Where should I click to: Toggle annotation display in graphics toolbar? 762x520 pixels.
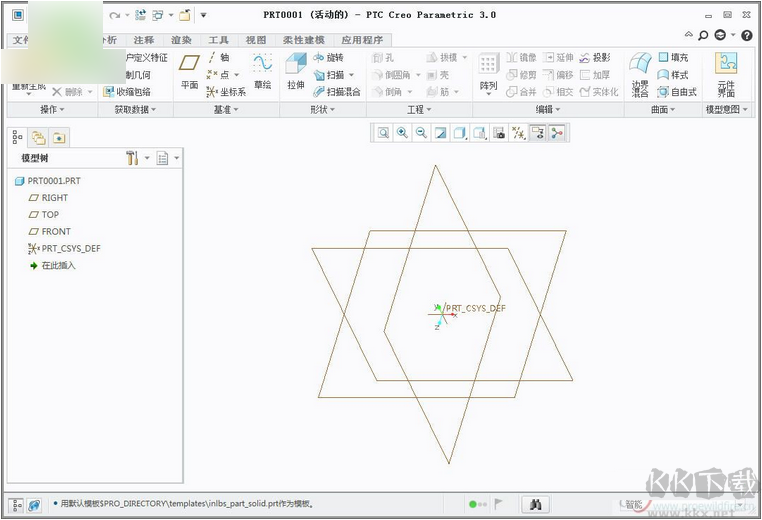click(537, 133)
